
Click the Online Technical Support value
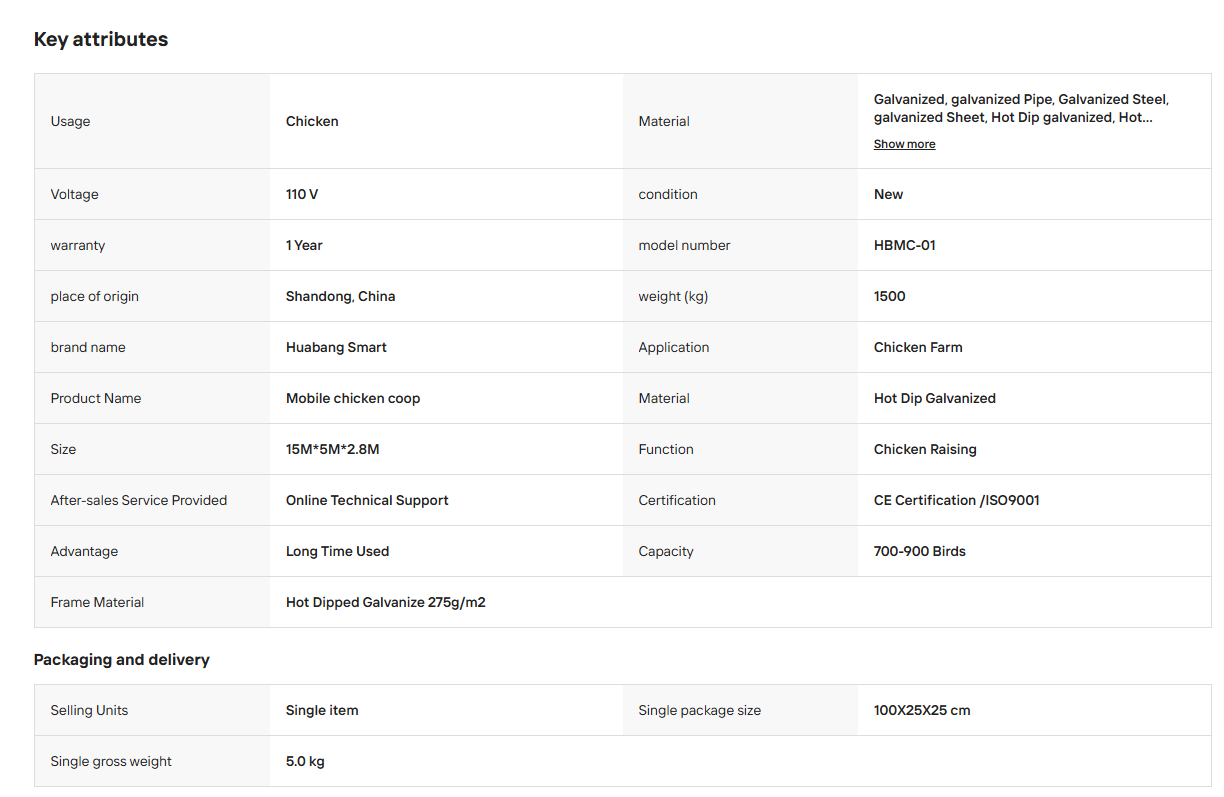[367, 500]
